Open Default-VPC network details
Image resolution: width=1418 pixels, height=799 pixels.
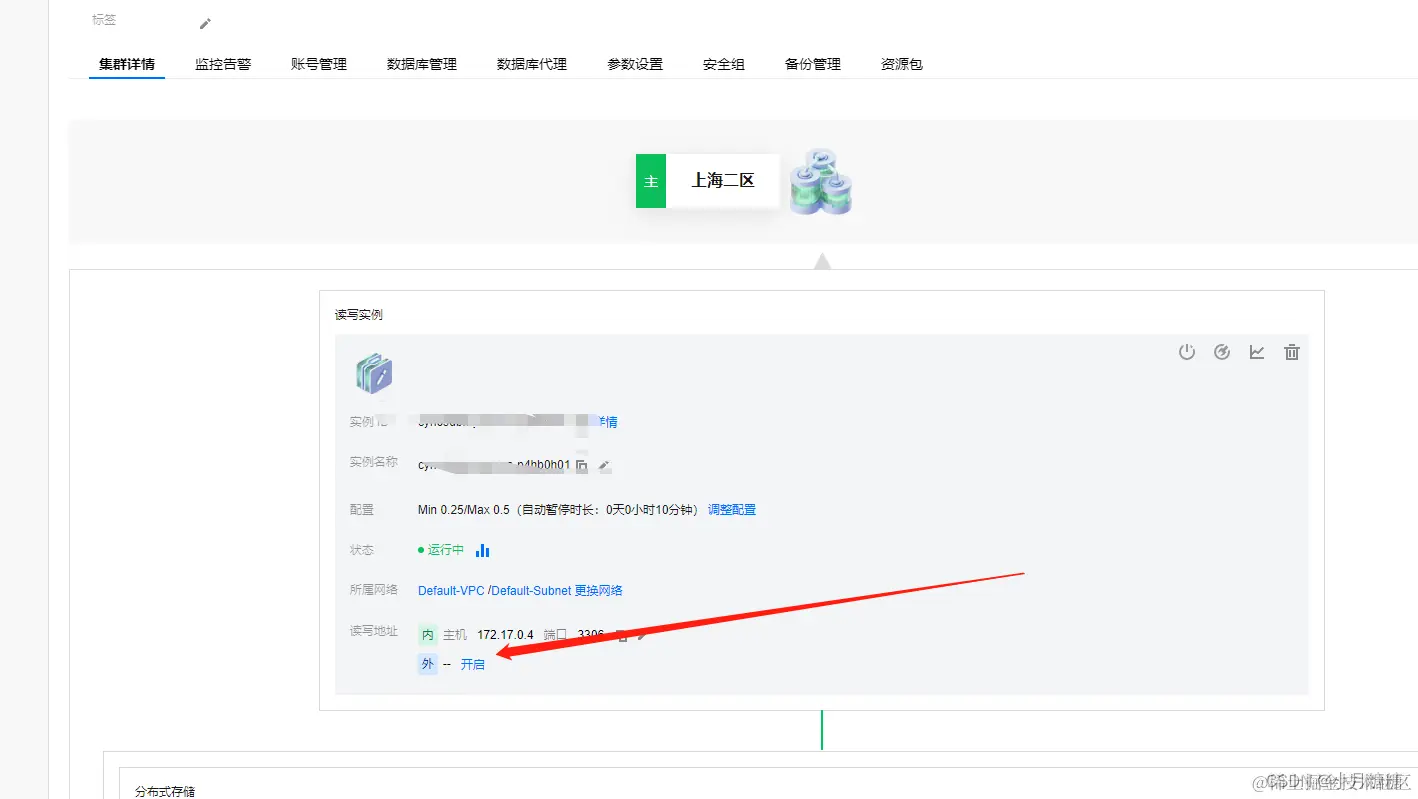click(x=453, y=590)
